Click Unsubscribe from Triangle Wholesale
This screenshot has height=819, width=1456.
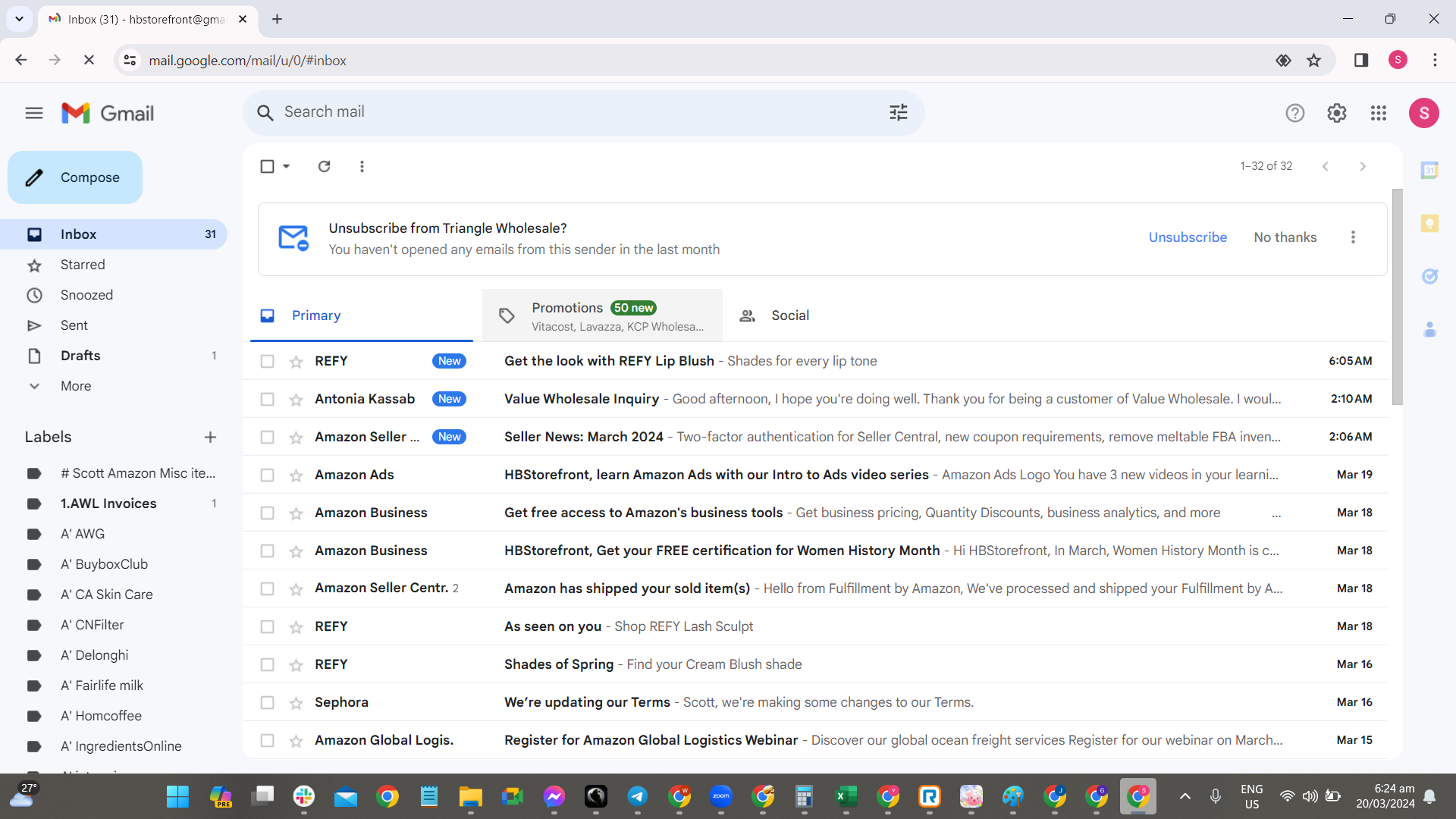1188,237
